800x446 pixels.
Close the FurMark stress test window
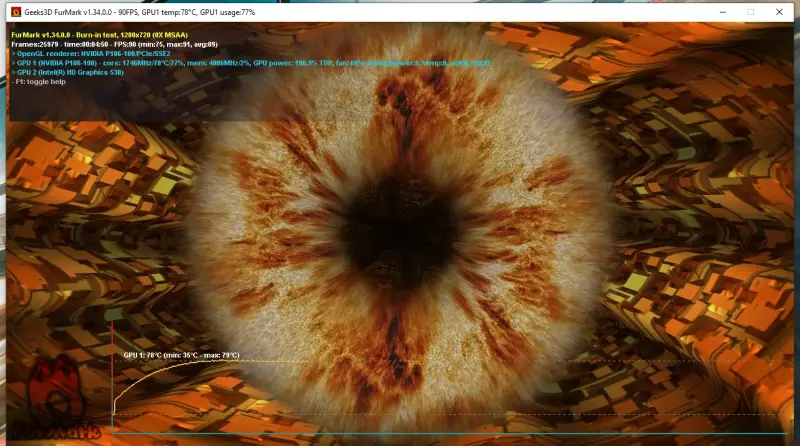[781, 11]
